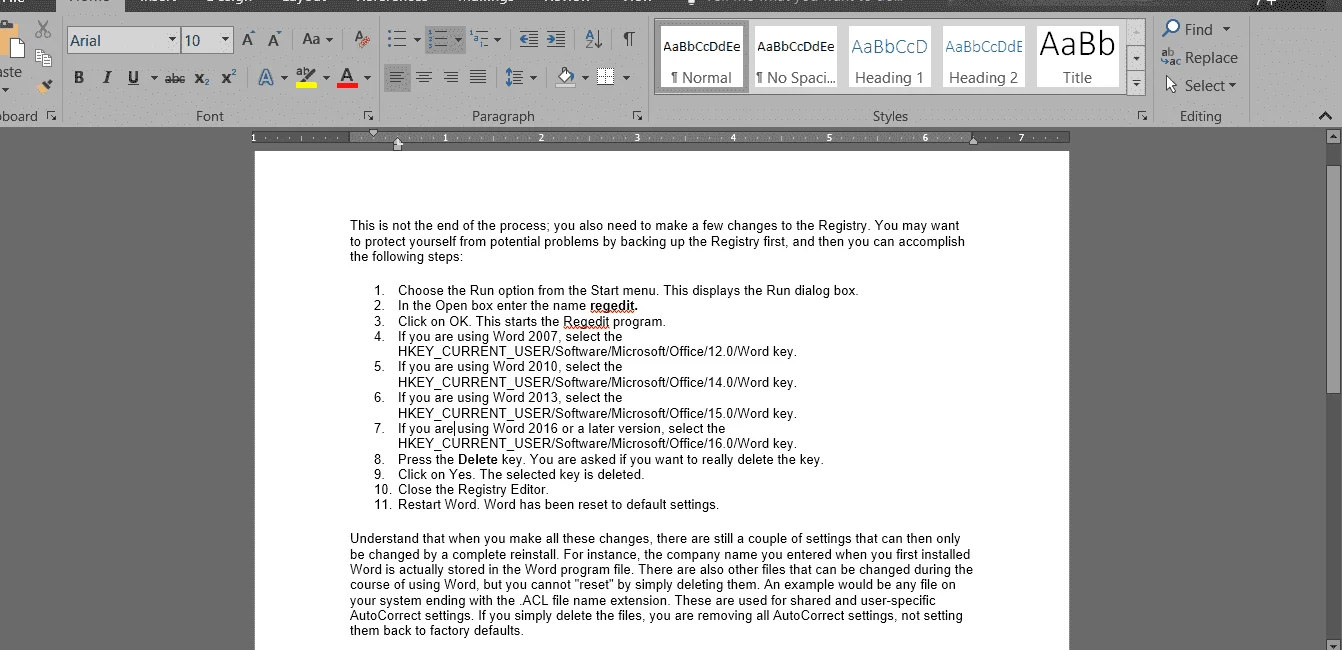
Task: Open the font size dropdown
Action: 225,40
